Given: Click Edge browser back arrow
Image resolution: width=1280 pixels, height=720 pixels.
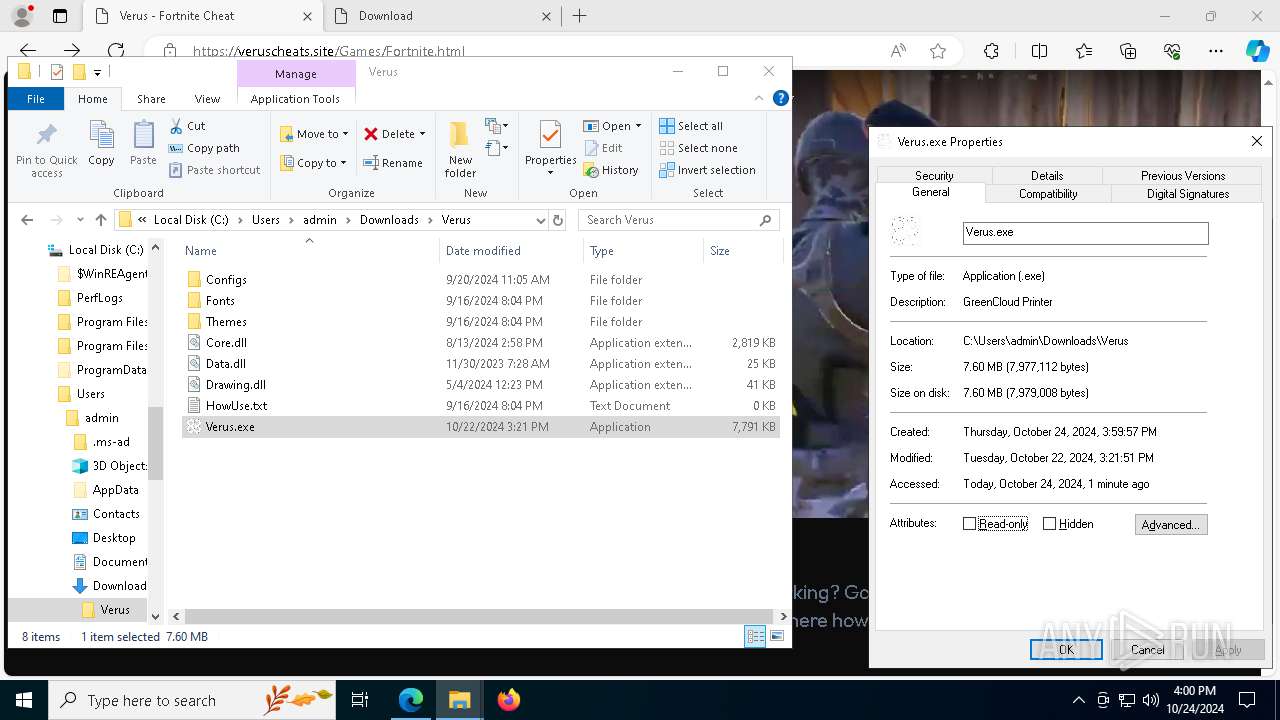Looking at the screenshot, I should click(x=28, y=51).
